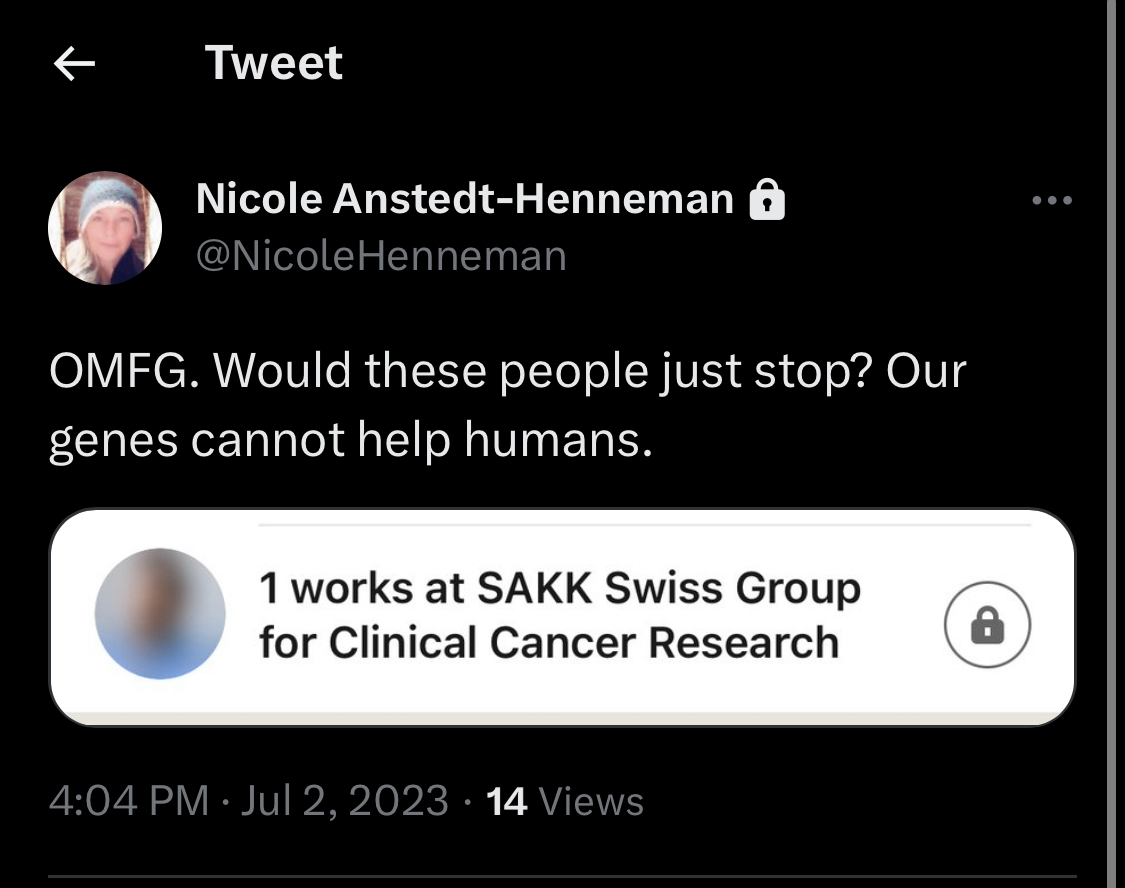Open the 14 Views count
The width and height of the screenshot is (1125, 888).
point(506,801)
